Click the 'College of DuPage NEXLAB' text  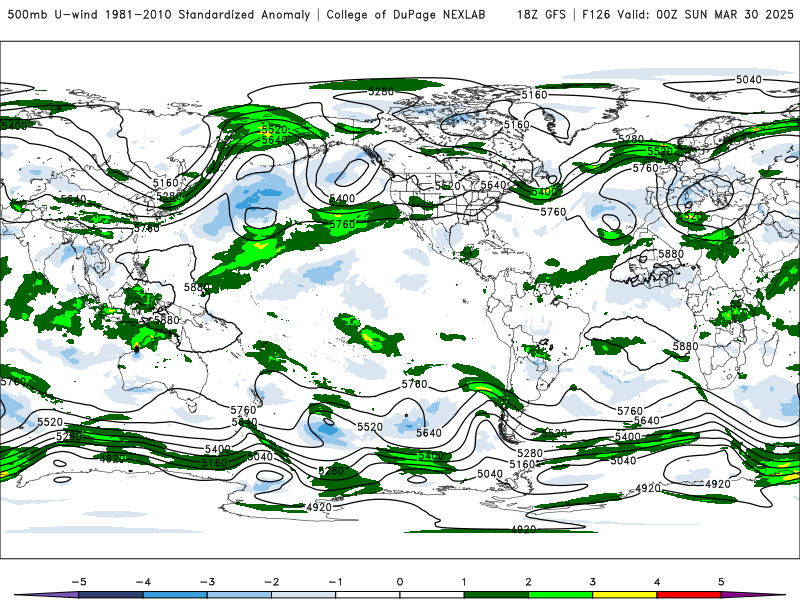click(406, 15)
